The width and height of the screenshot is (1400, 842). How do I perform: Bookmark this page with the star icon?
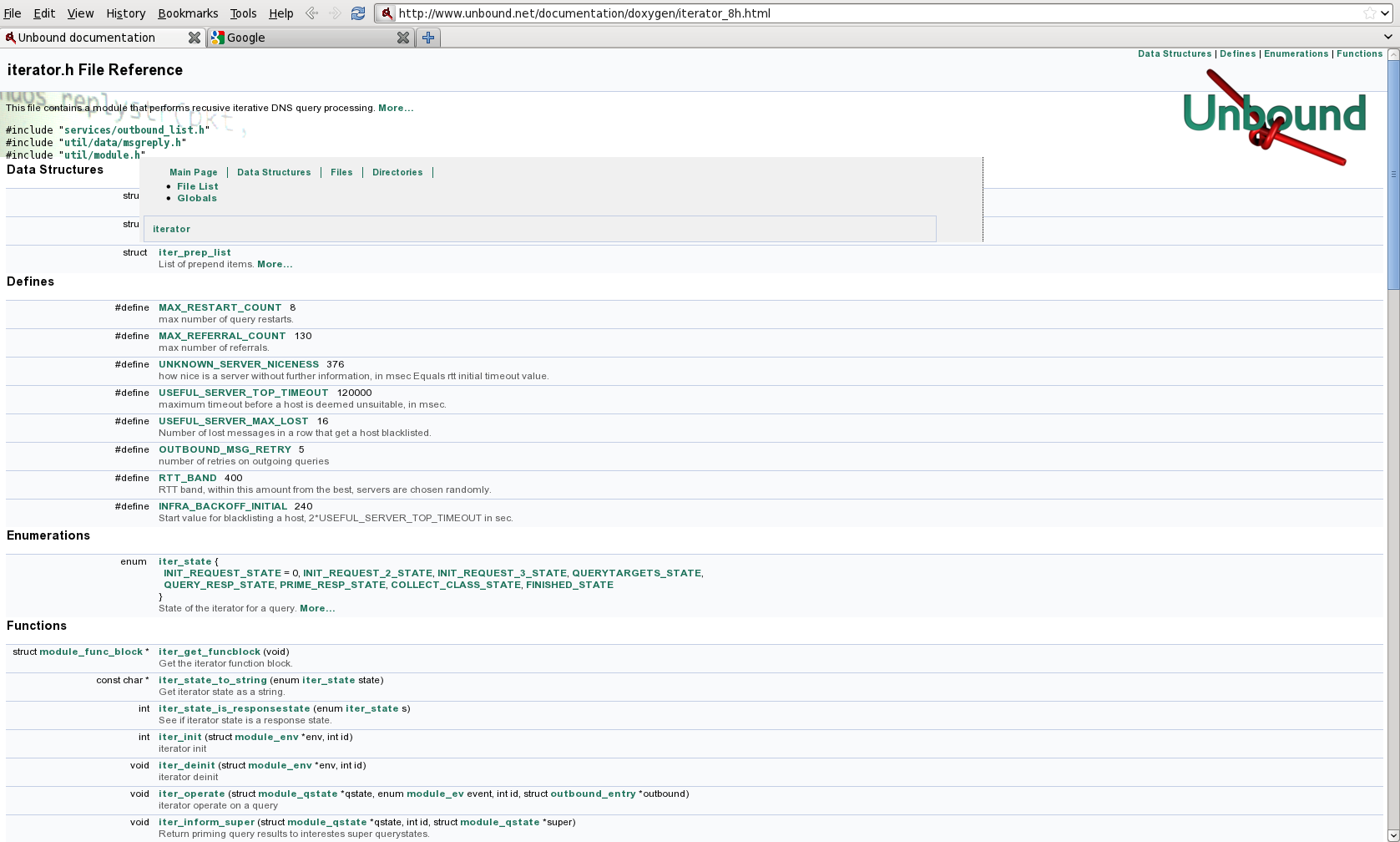point(1369,13)
